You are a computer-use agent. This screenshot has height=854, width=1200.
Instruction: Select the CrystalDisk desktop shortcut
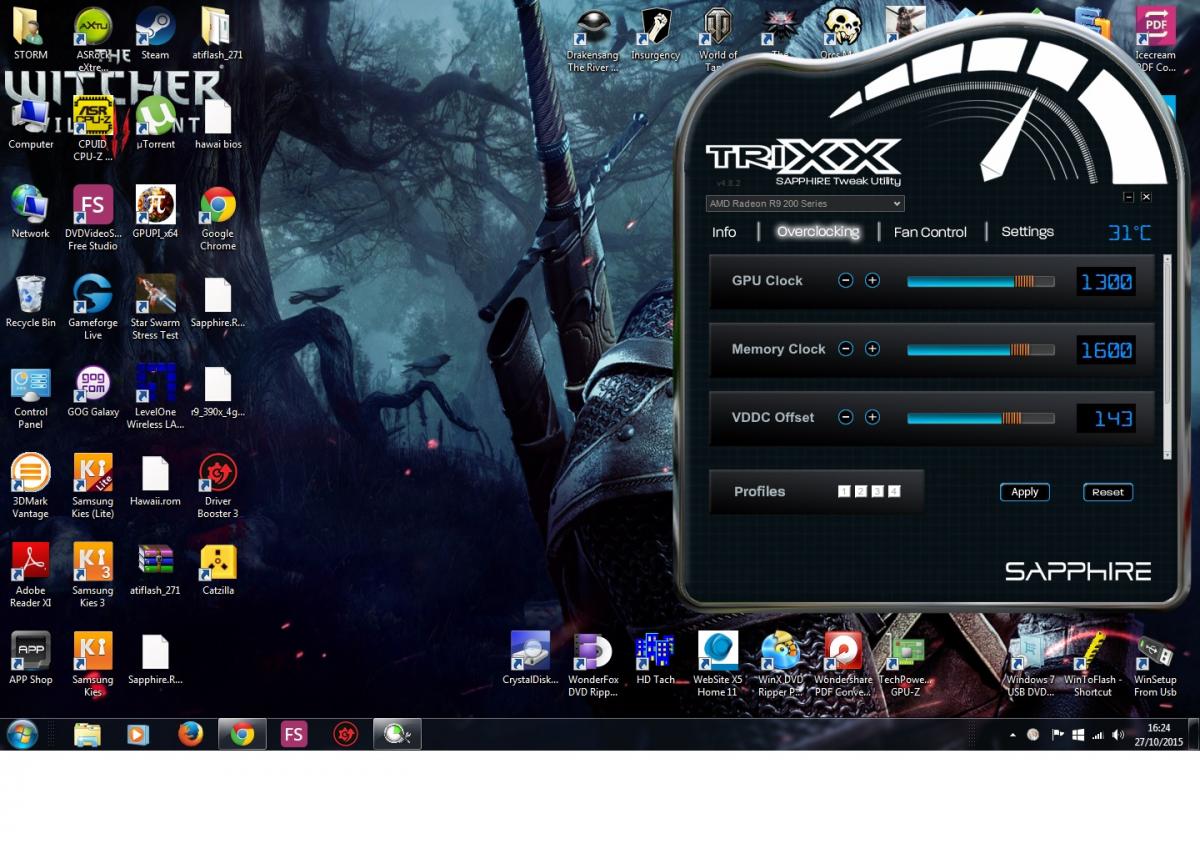click(530, 658)
